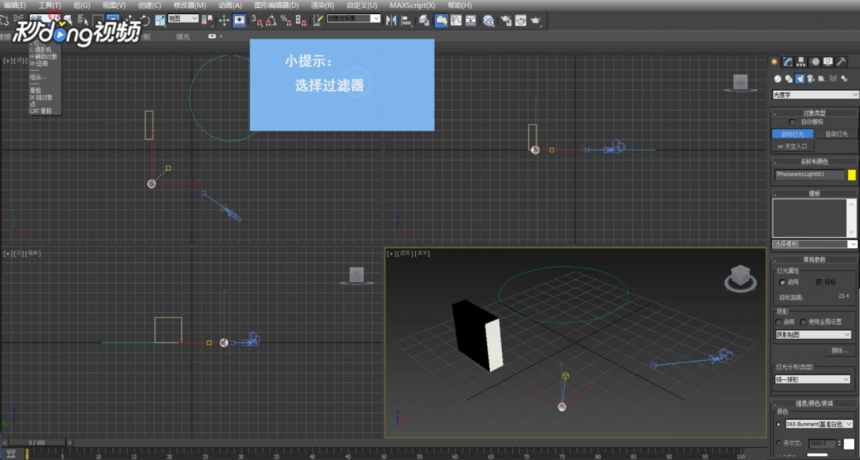Viewport: 860px width, 460px height.
Task: Open the Motion command panel tab
Action: 815,62
